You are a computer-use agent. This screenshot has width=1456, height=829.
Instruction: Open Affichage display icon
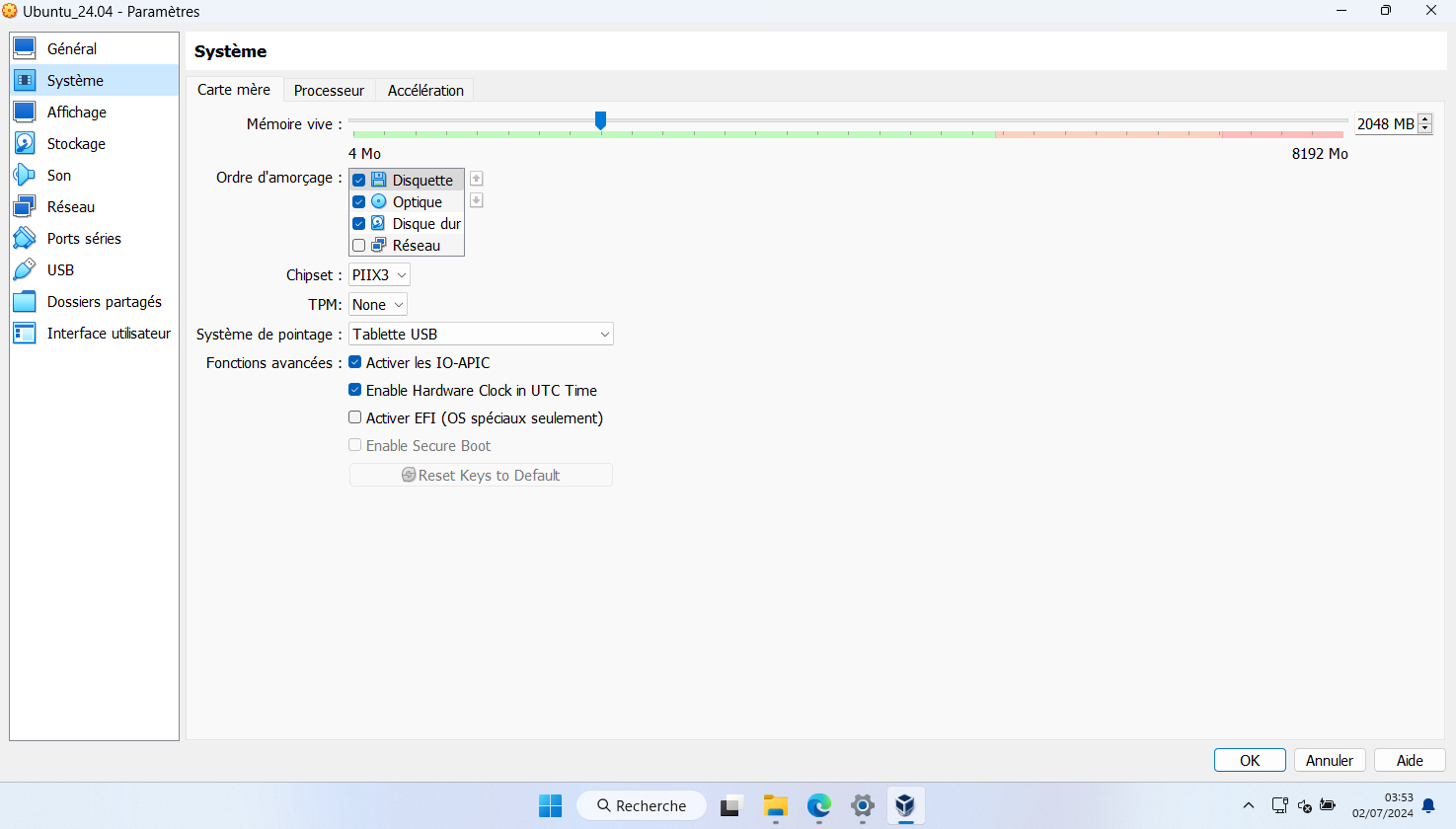click(25, 112)
